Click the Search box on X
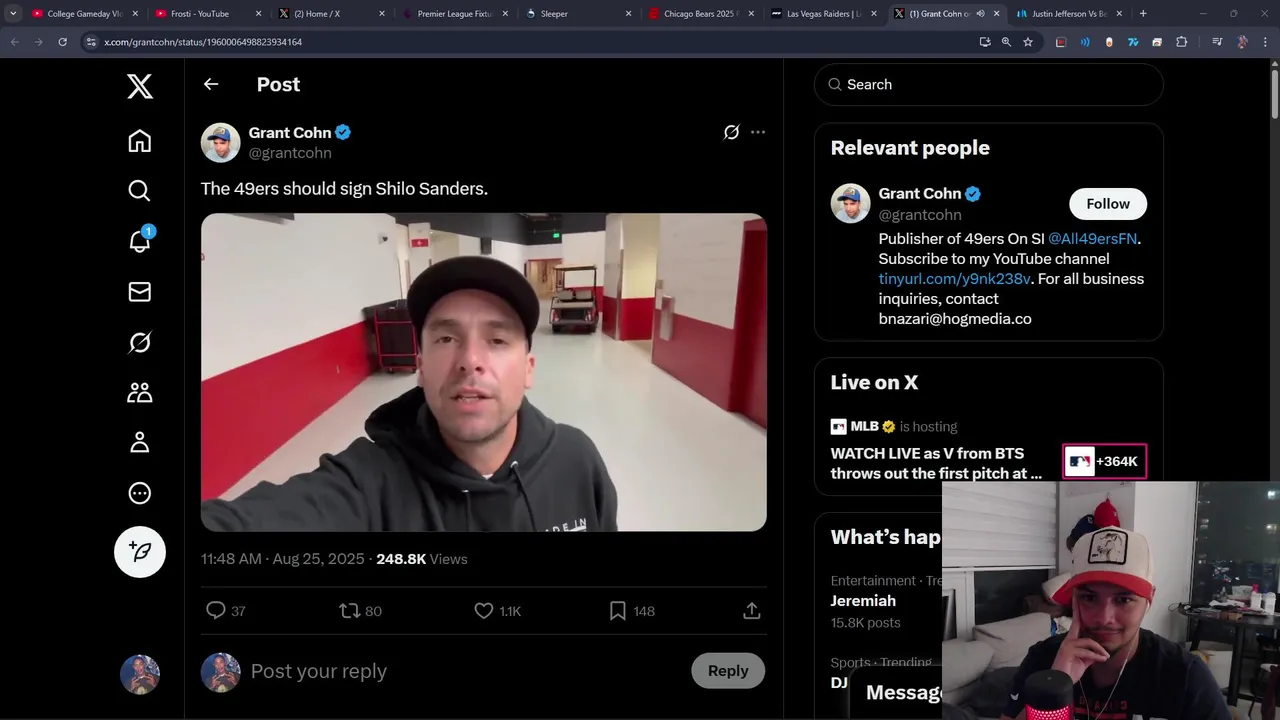 pos(989,85)
